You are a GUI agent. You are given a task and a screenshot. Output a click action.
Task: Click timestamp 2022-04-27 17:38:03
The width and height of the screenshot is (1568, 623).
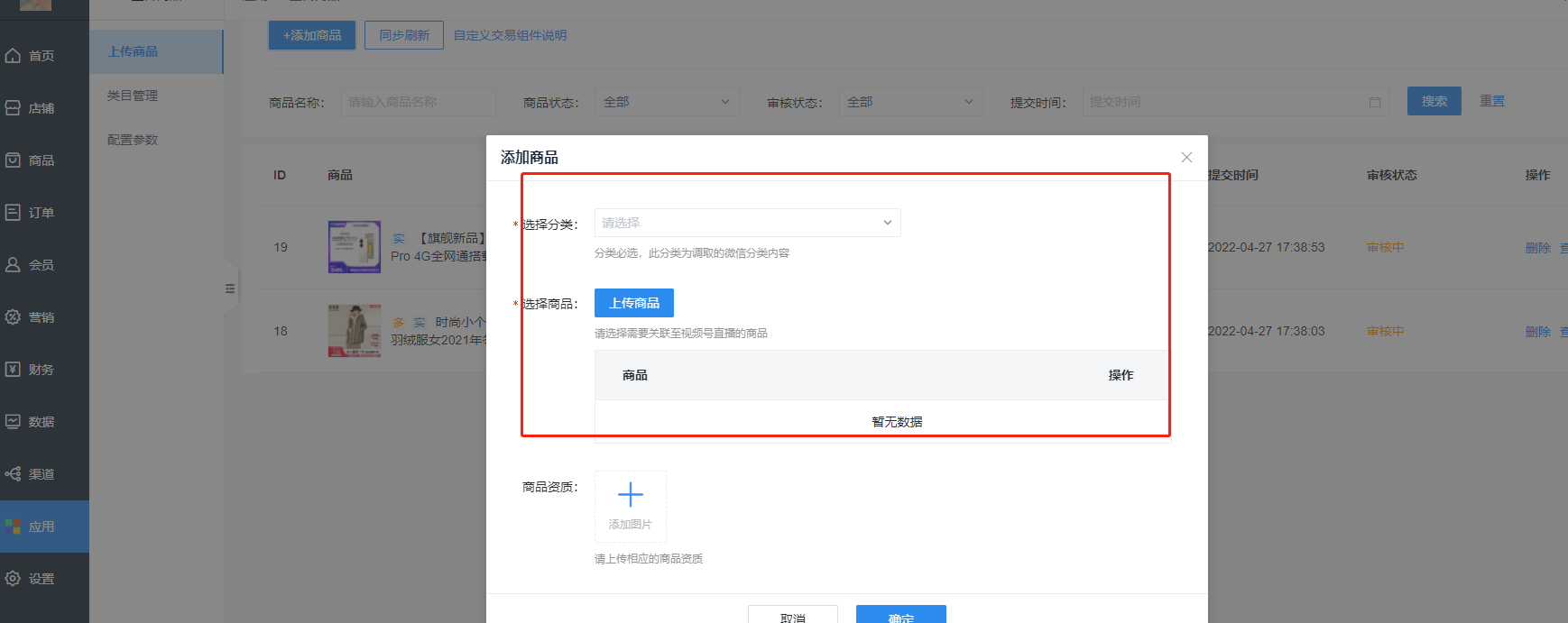click(1267, 331)
